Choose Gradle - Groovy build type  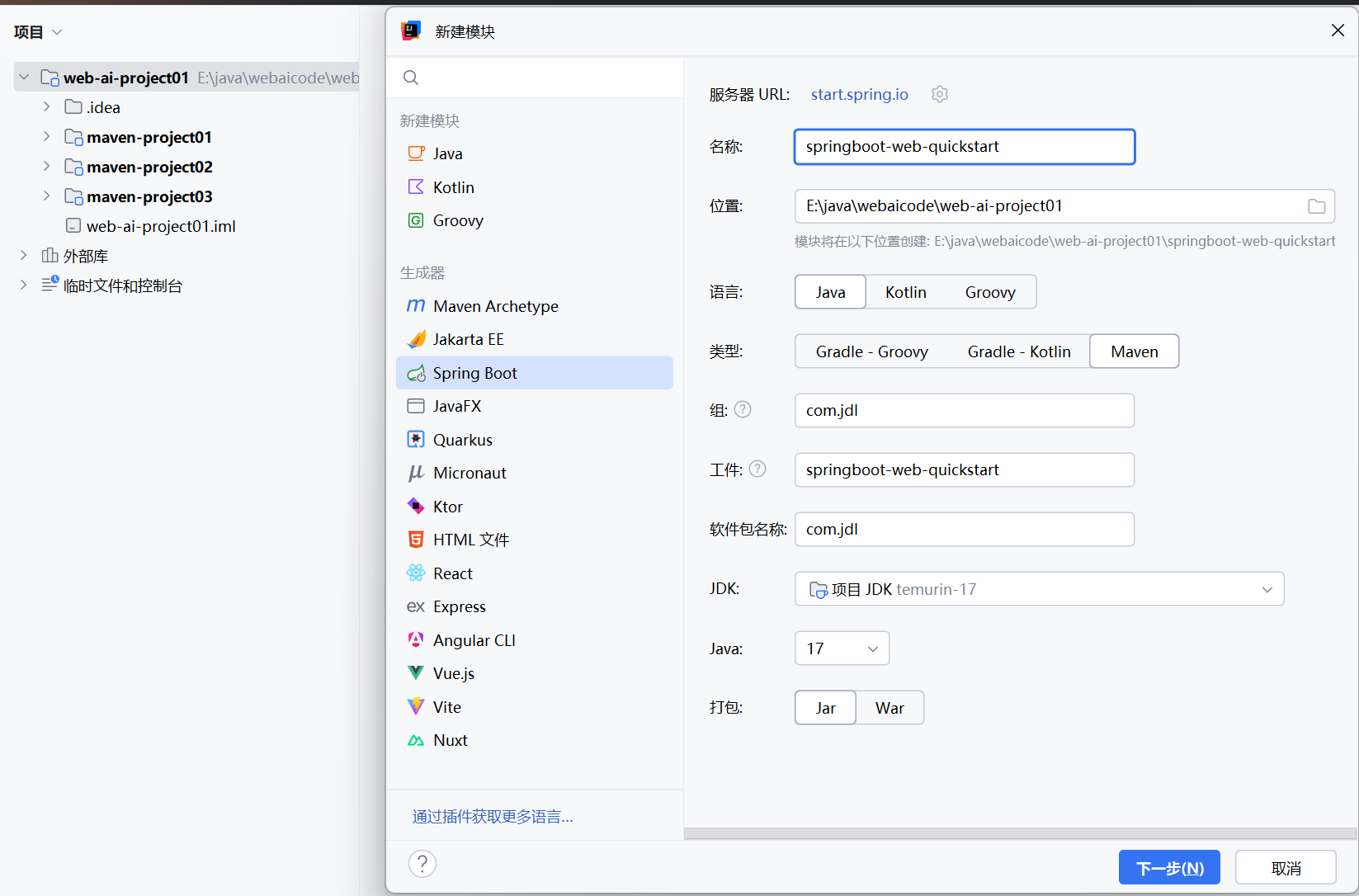[x=872, y=351]
